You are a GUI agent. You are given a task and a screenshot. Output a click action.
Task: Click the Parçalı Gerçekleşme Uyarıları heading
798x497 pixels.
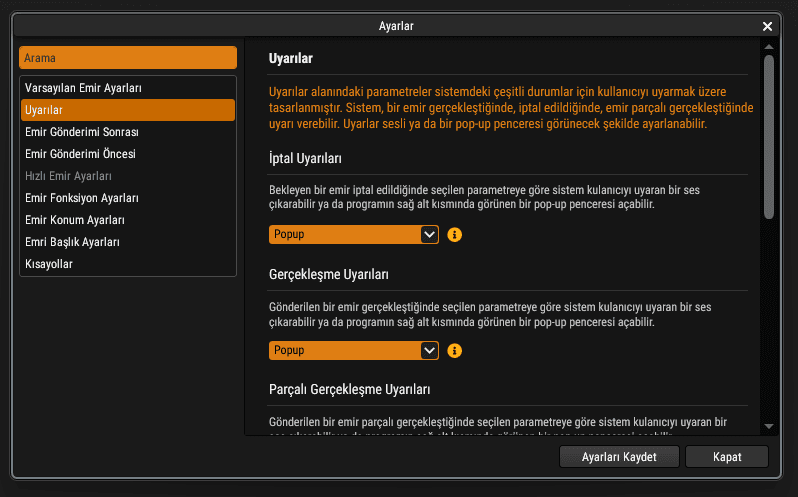350,389
